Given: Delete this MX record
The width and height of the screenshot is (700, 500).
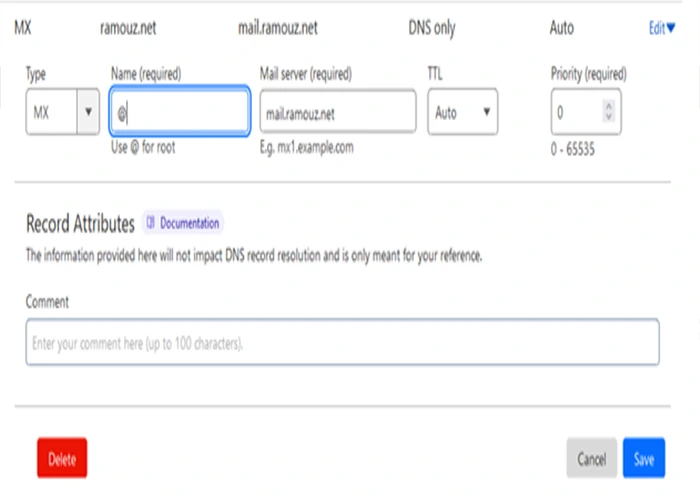Looking at the screenshot, I should pos(62,458).
